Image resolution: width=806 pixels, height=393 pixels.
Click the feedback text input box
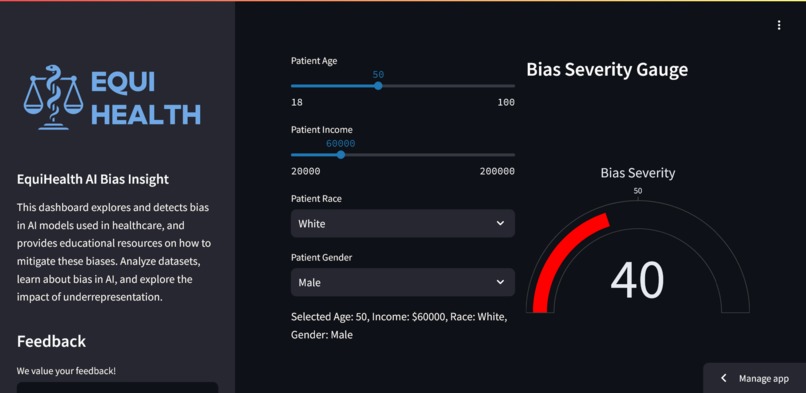tap(118, 387)
